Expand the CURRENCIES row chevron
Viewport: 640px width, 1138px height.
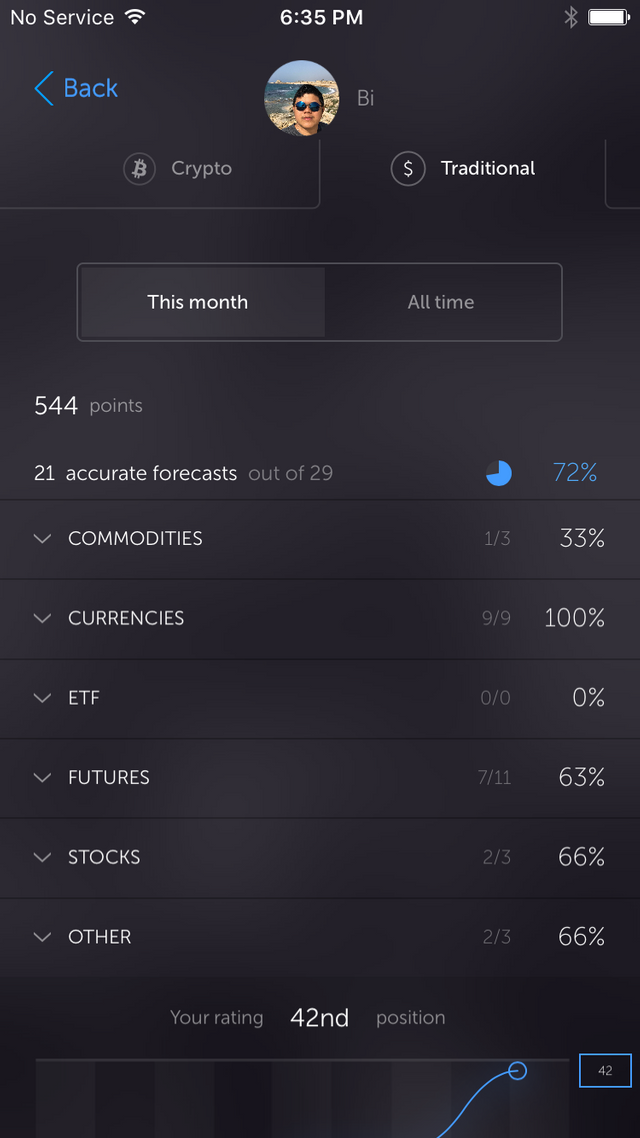(x=43, y=618)
